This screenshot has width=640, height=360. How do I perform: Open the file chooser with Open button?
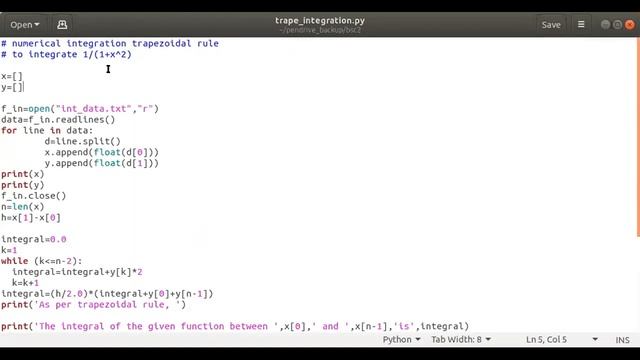[x=24, y=25]
